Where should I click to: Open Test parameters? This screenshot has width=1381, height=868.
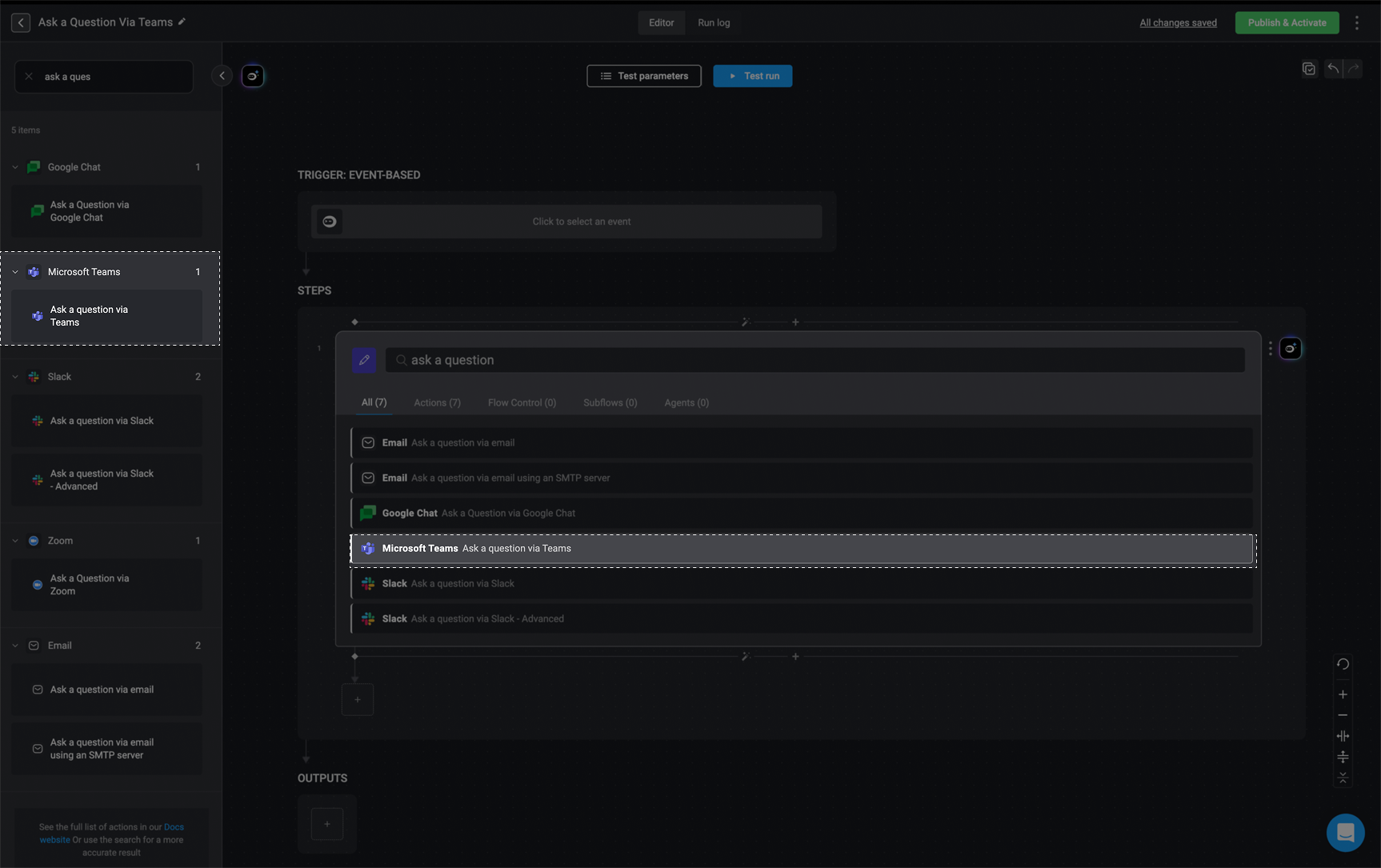coord(644,76)
